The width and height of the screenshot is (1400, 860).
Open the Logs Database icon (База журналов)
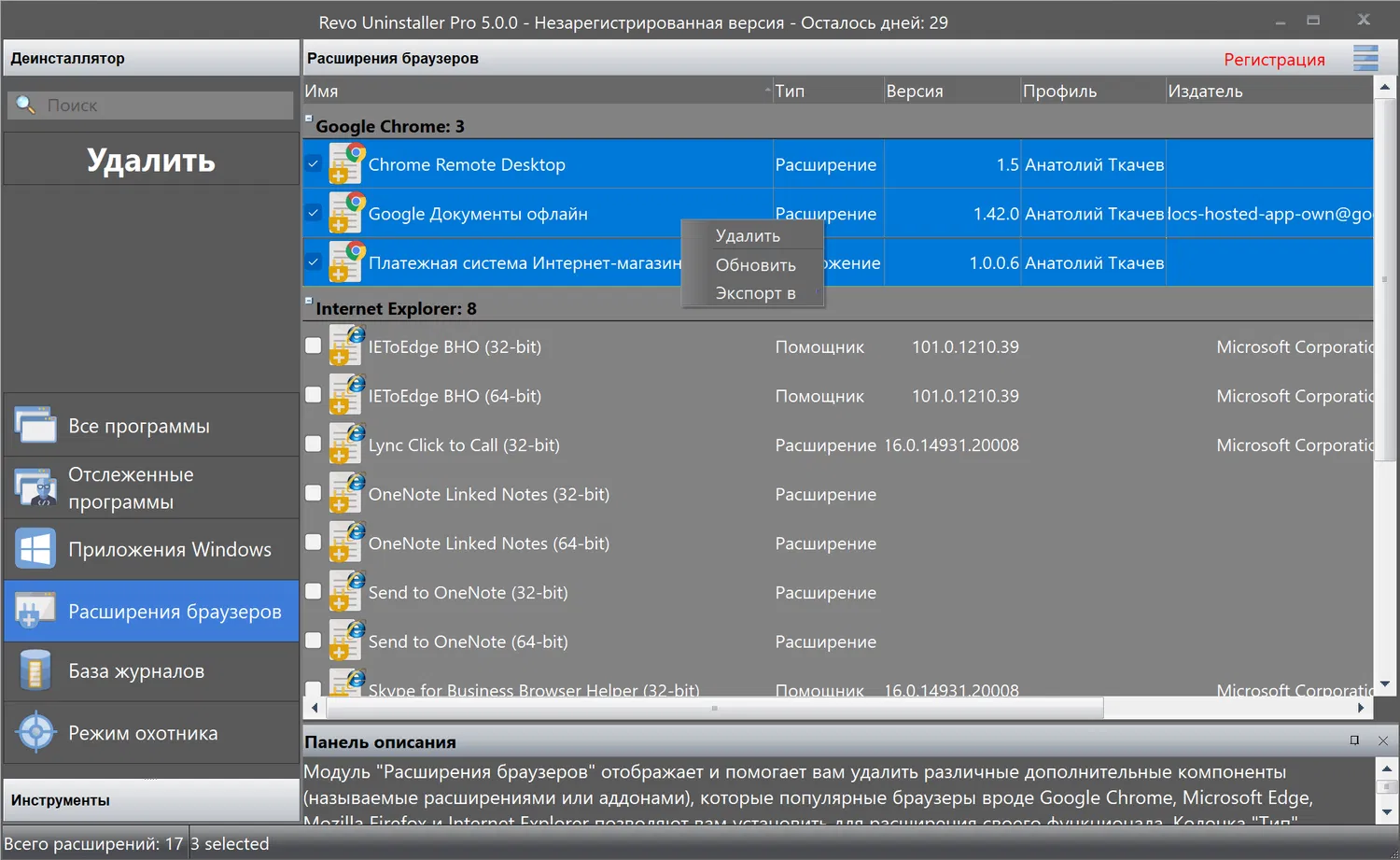pyautogui.click(x=35, y=670)
